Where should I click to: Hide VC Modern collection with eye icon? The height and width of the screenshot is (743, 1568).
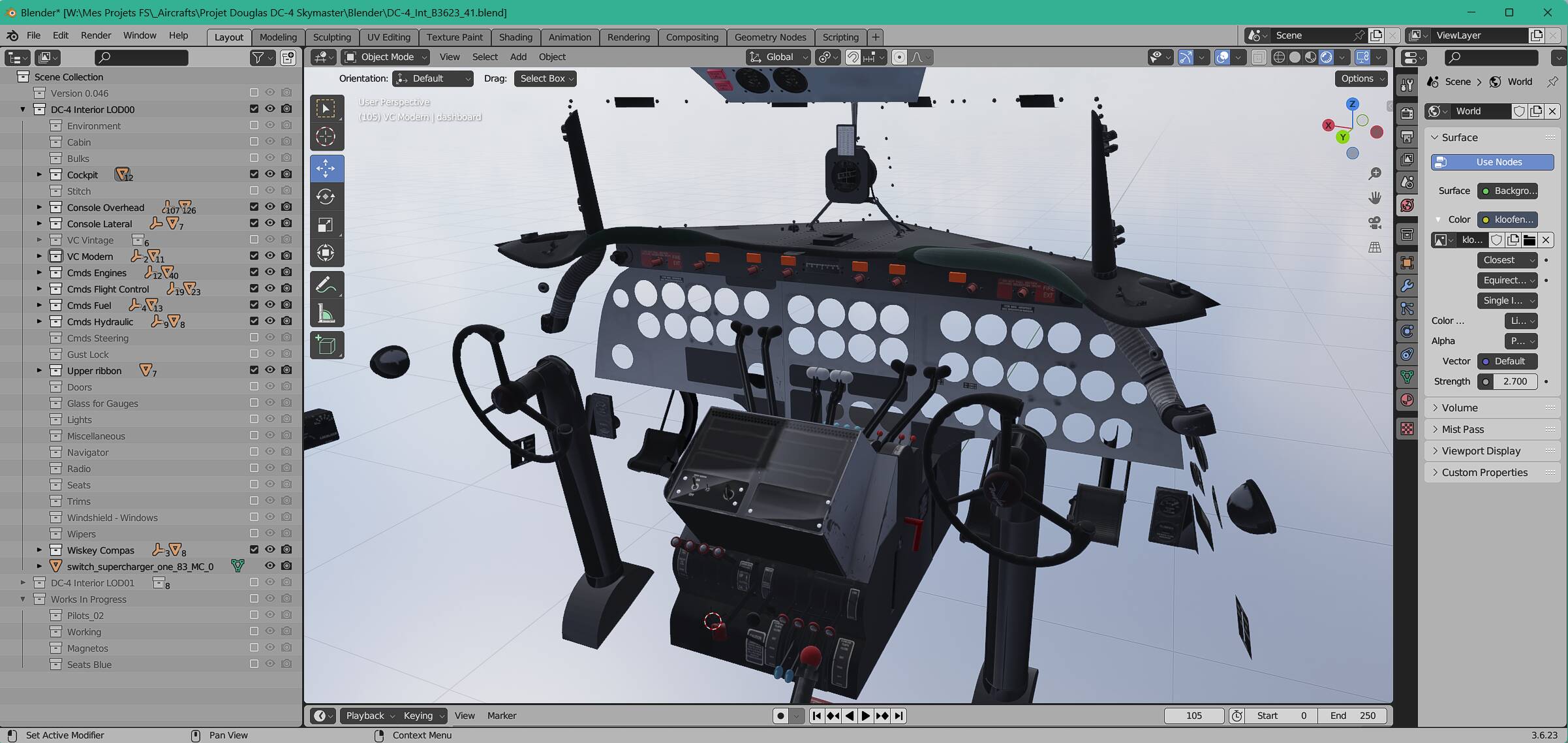click(x=270, y=256)
